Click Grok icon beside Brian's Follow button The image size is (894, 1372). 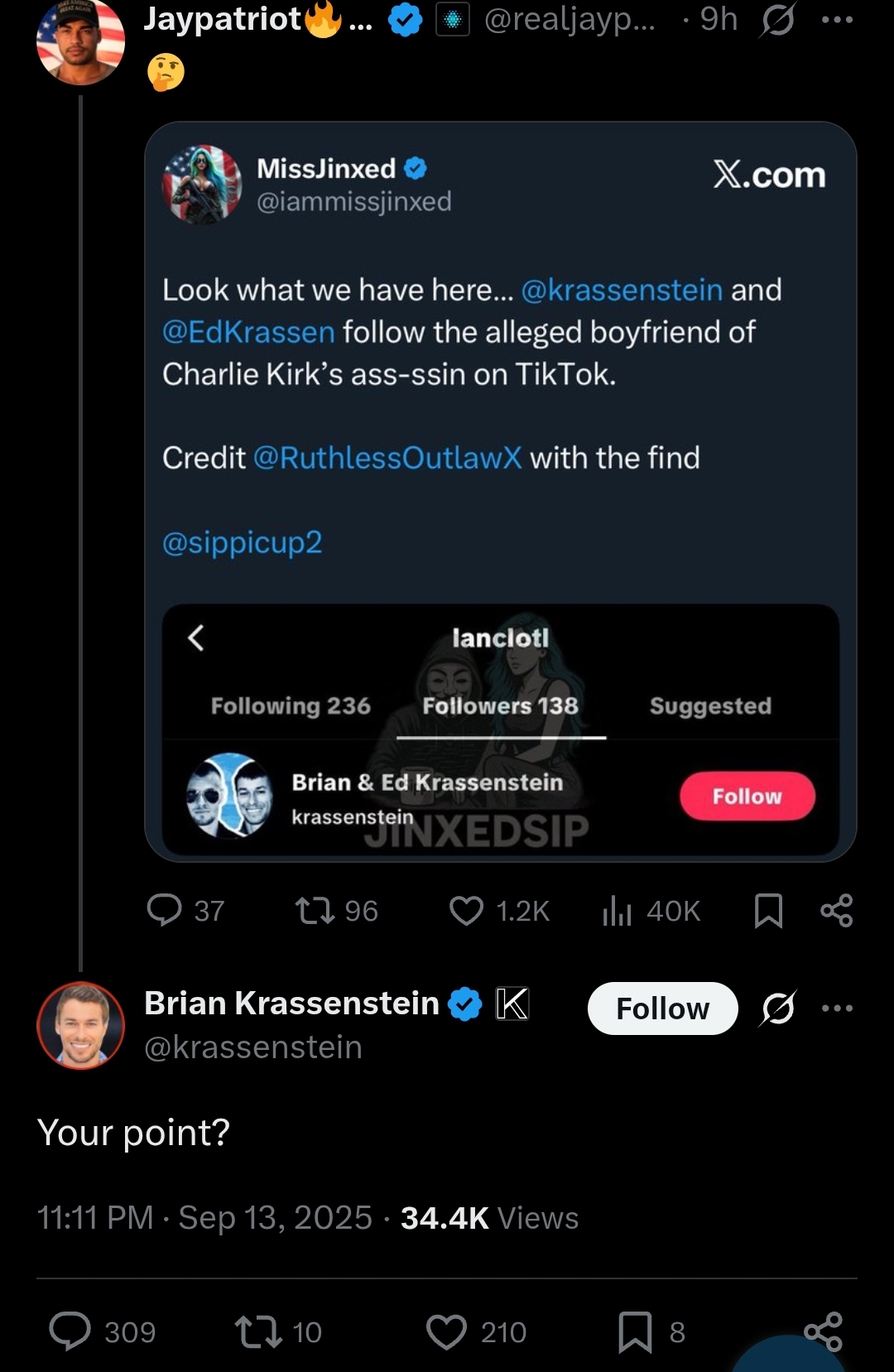pos(777,1009)
